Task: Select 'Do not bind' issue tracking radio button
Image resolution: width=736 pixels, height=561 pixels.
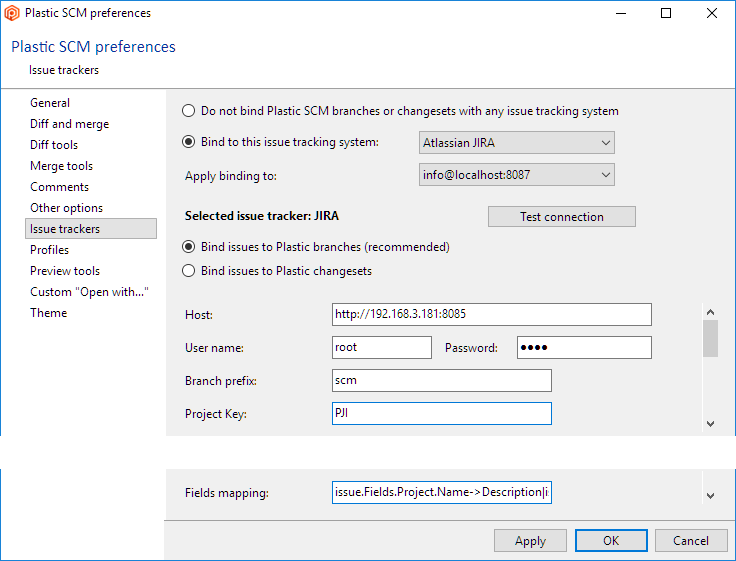Action: [x=189, y=111]
